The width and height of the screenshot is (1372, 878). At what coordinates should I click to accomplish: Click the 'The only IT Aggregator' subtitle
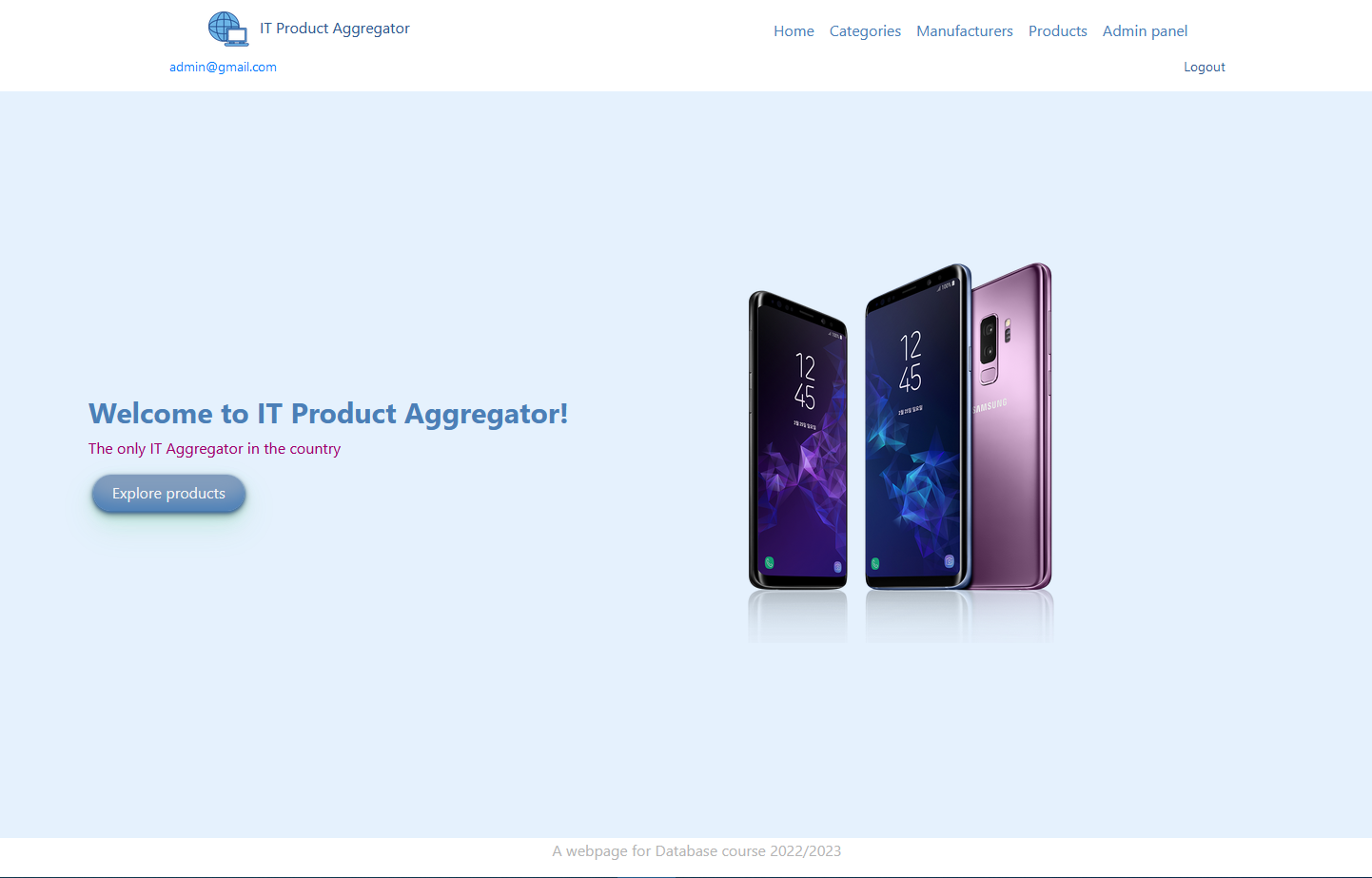click(x=214, y=449)
